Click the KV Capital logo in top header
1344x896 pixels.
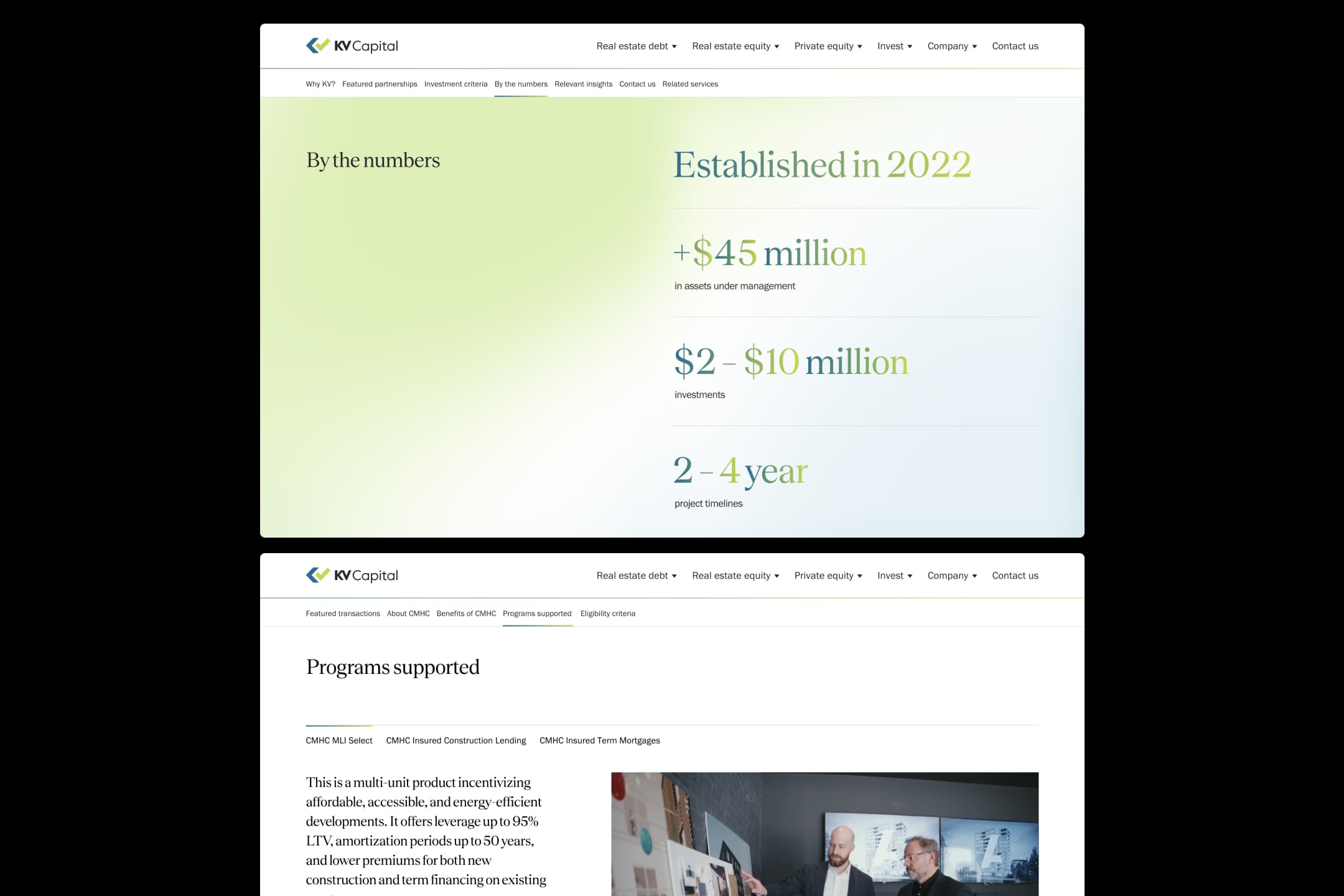click(352, 46)
